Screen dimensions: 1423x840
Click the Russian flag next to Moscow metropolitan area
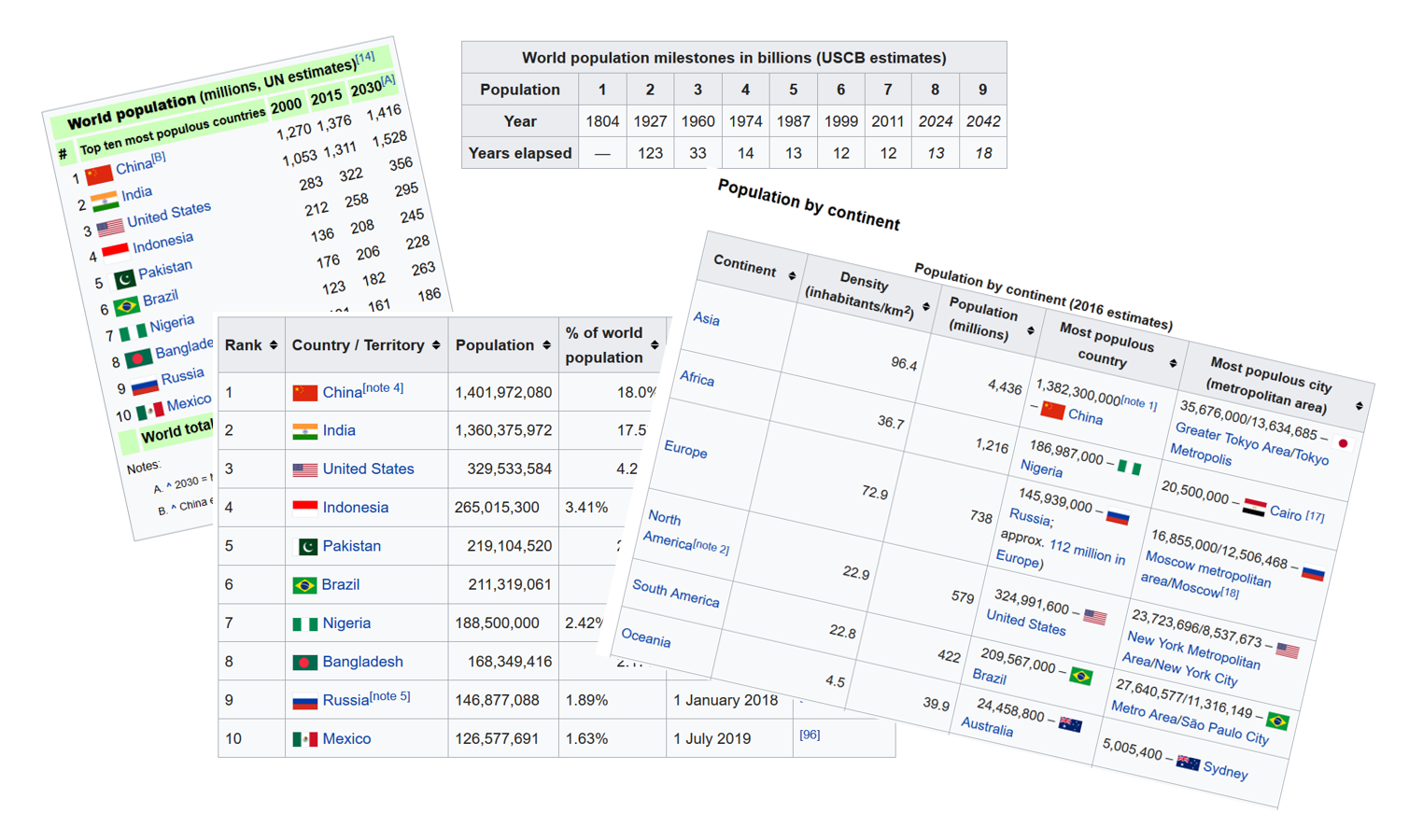[x=1313, y=572]
